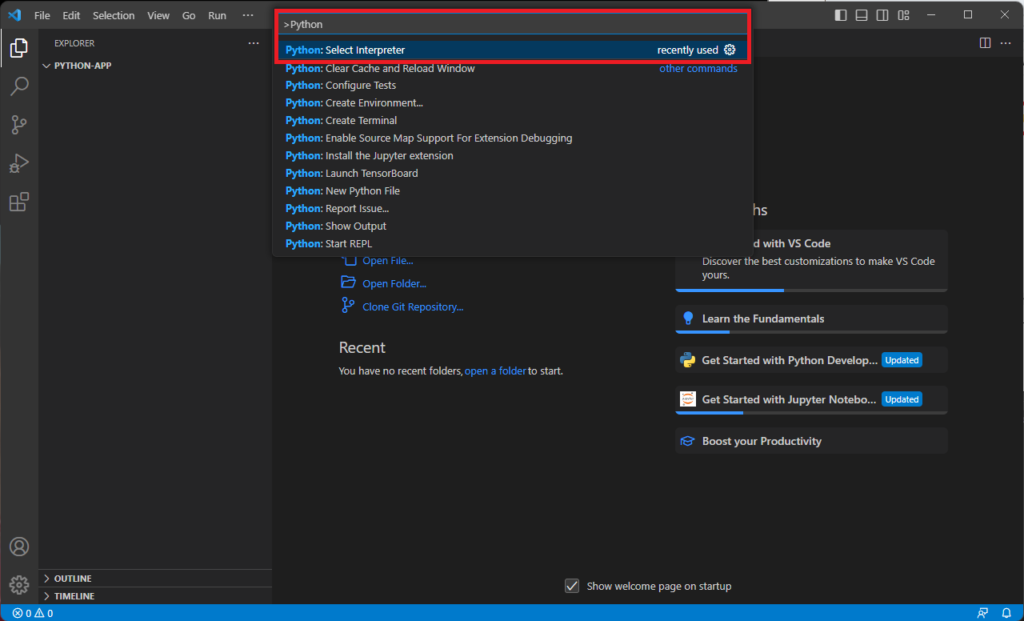Image resolution: width=1024 pixels, height=621 pixels.
Task: Choose Python: Report Issue... command
Action: tap(513, 209)
